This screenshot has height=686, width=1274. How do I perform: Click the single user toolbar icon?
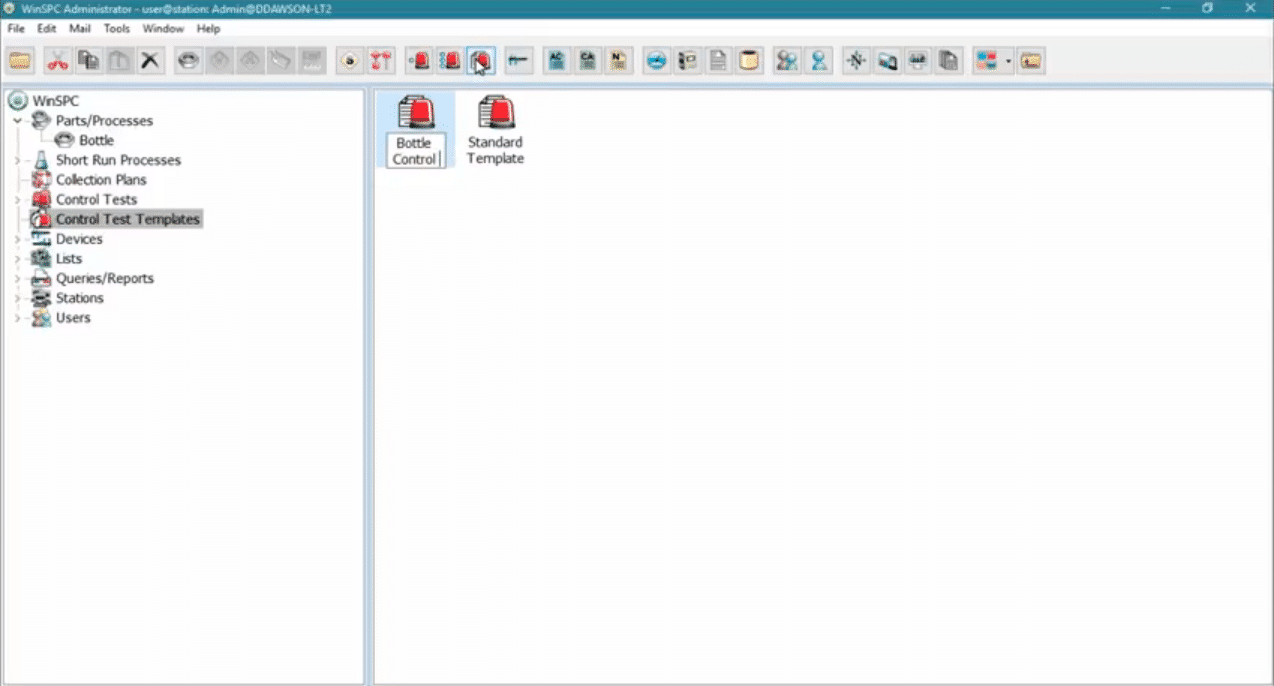point(819,61)
